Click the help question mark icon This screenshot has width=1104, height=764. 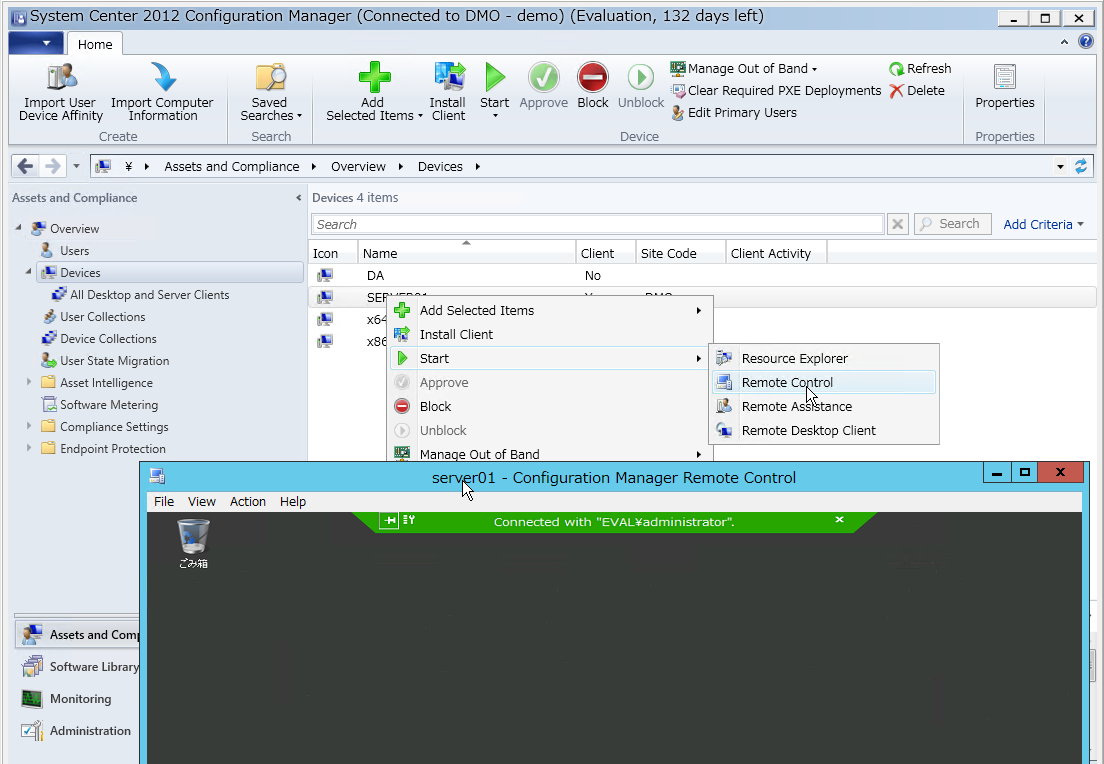(x=1086, y=42)
